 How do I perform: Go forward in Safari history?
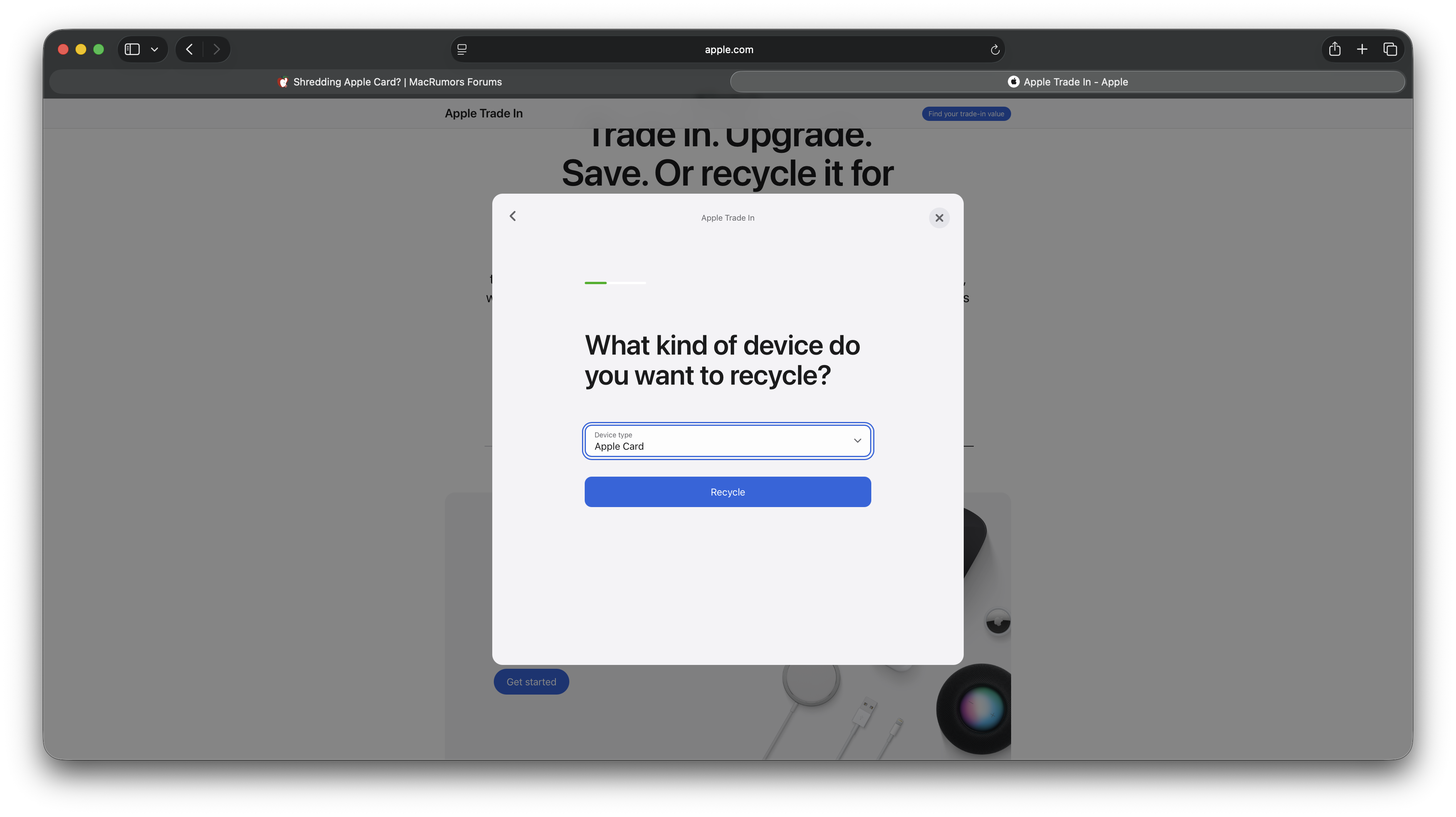tap(216, 50)
